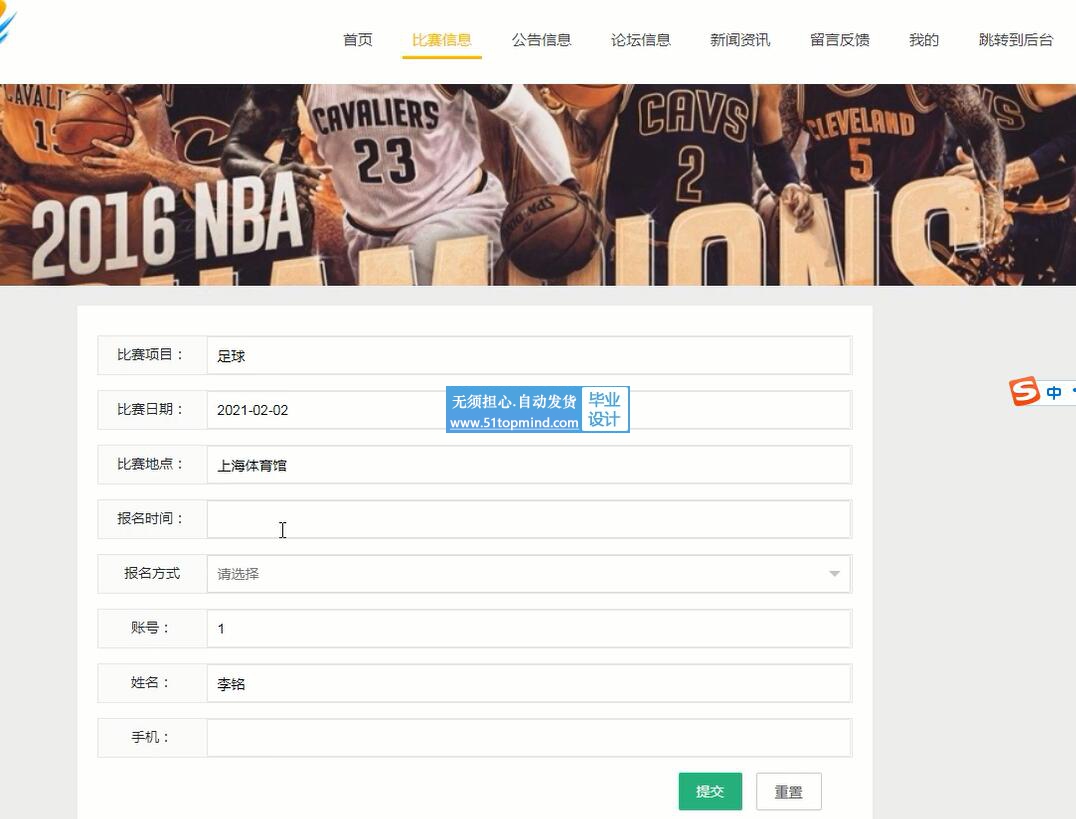The width and height of the screenshot is (1076, 819).
Task: Go to 公告信息 in the navigation
Action: click(541, 40)
